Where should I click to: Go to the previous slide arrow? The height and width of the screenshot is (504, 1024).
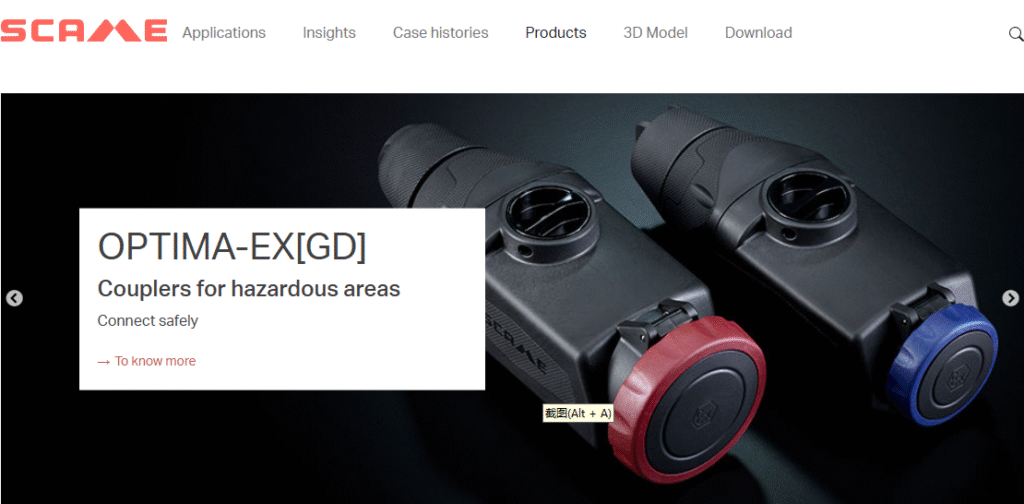pyautogui.click(x=14, y=298)
